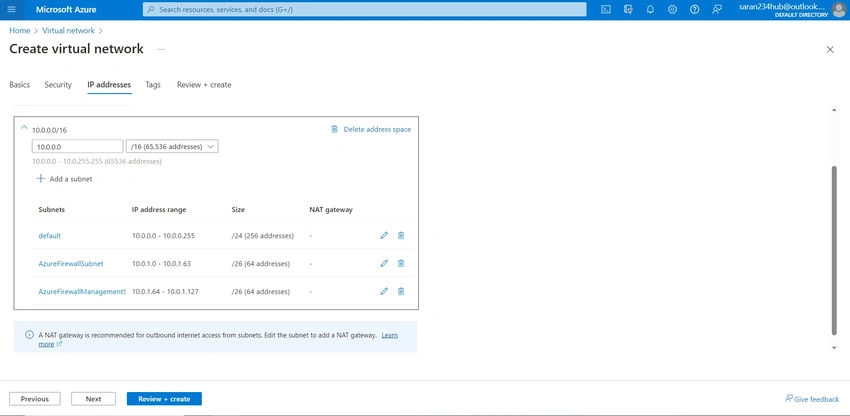This screenshot has height=416, width=850.
Task: Open the AzureFirewallManagementSubnet link
Action: (x=82, y=291)
